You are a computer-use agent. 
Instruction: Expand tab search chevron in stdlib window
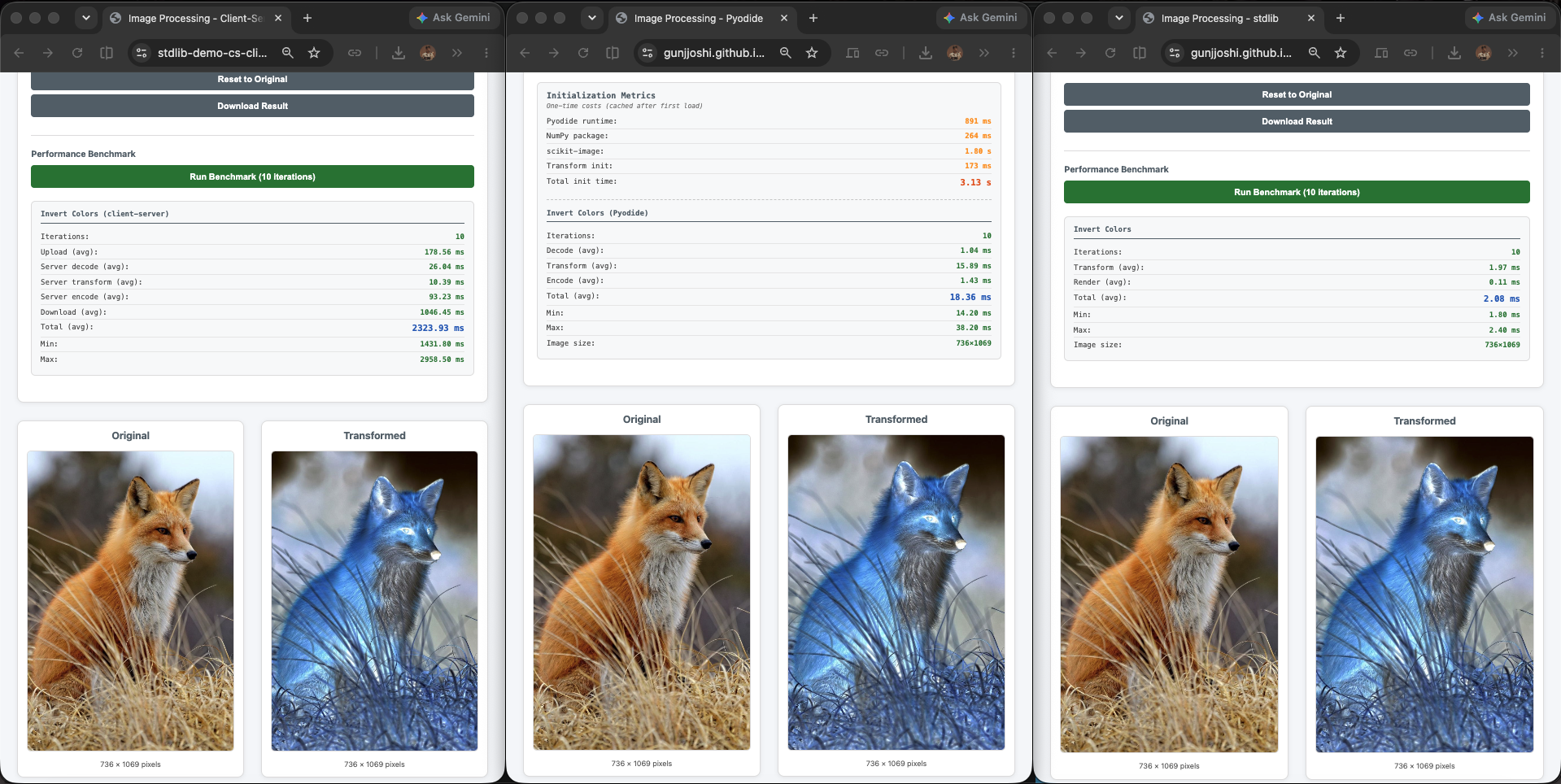pyautogui.click(x=1119, y=18)
